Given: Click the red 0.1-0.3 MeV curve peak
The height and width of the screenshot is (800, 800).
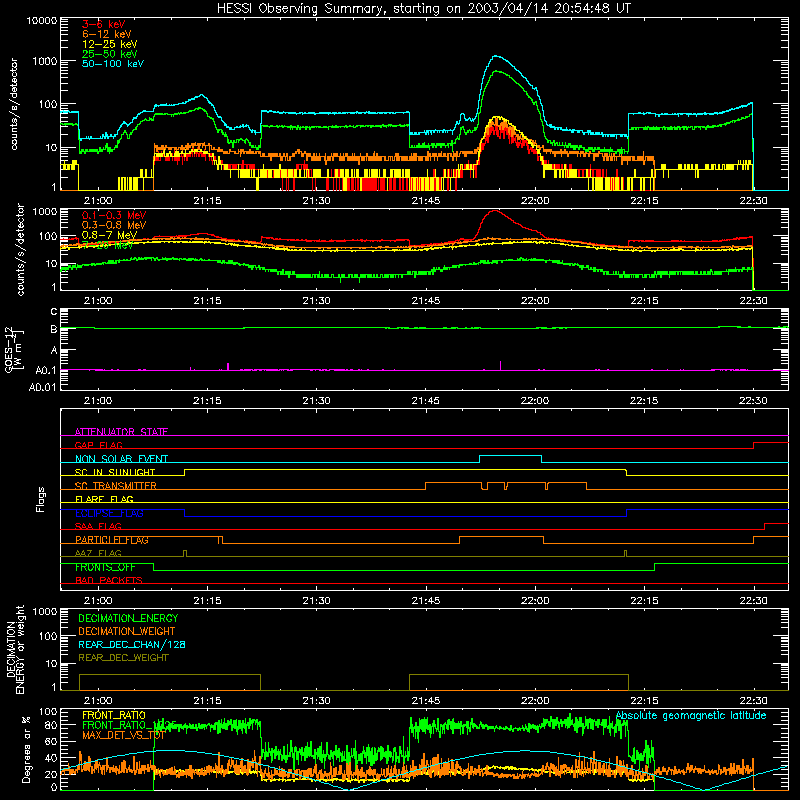Looking at the screenshot, I should tap(494, 211).
